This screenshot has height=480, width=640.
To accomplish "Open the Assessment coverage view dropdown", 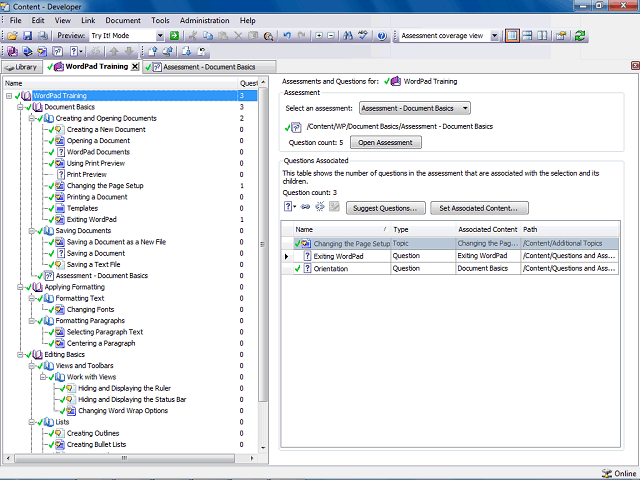I will point(494,36).
